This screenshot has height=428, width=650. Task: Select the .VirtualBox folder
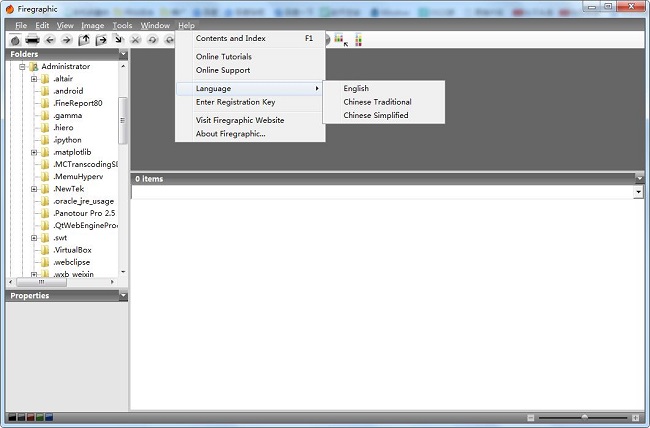click(x=73, y=250)
